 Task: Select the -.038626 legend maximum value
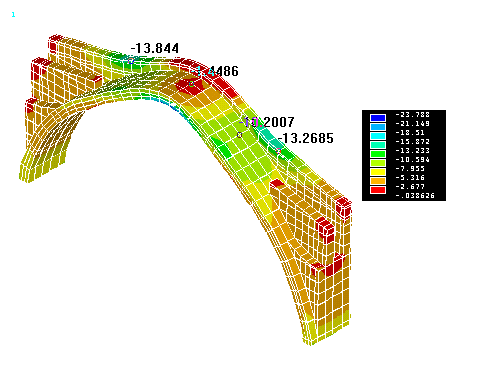tap(415, 196)
